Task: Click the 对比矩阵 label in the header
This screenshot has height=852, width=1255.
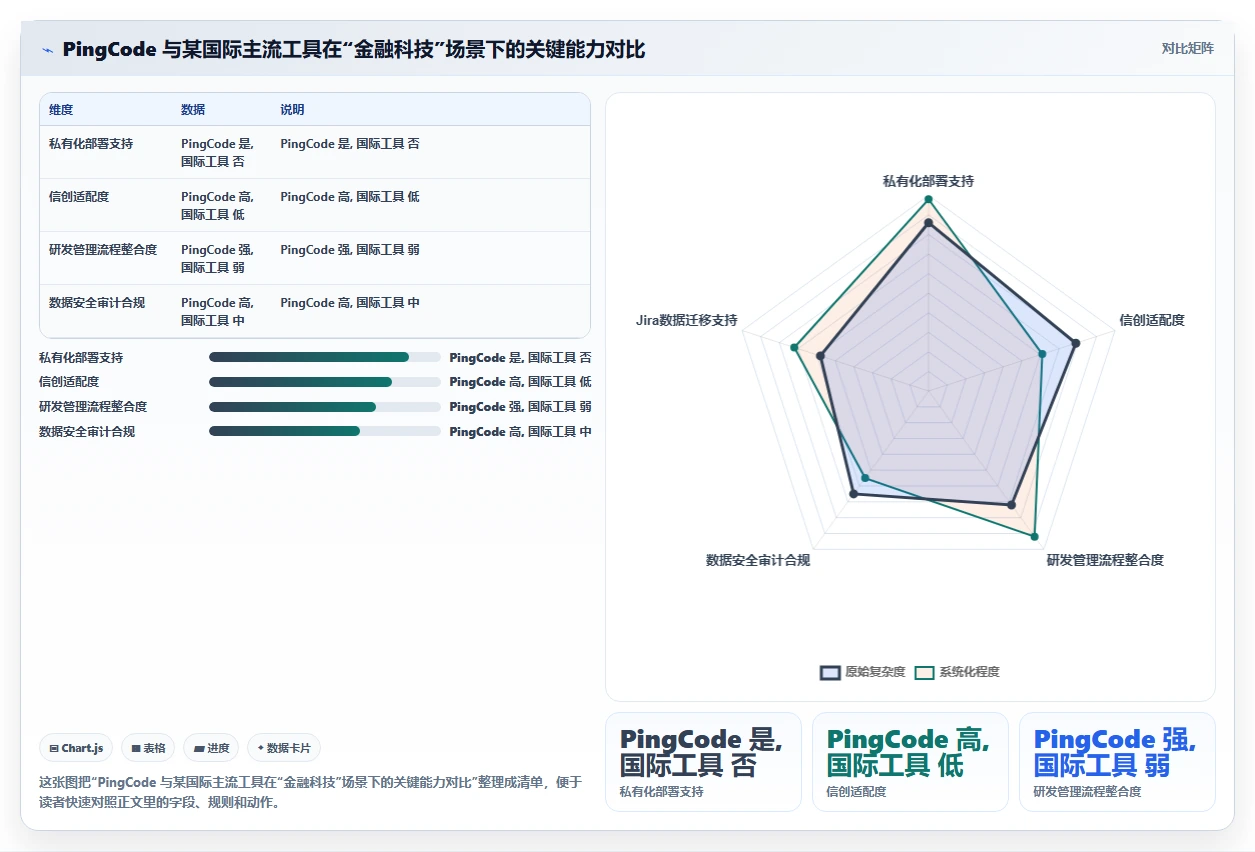Action: point(1187,48)
